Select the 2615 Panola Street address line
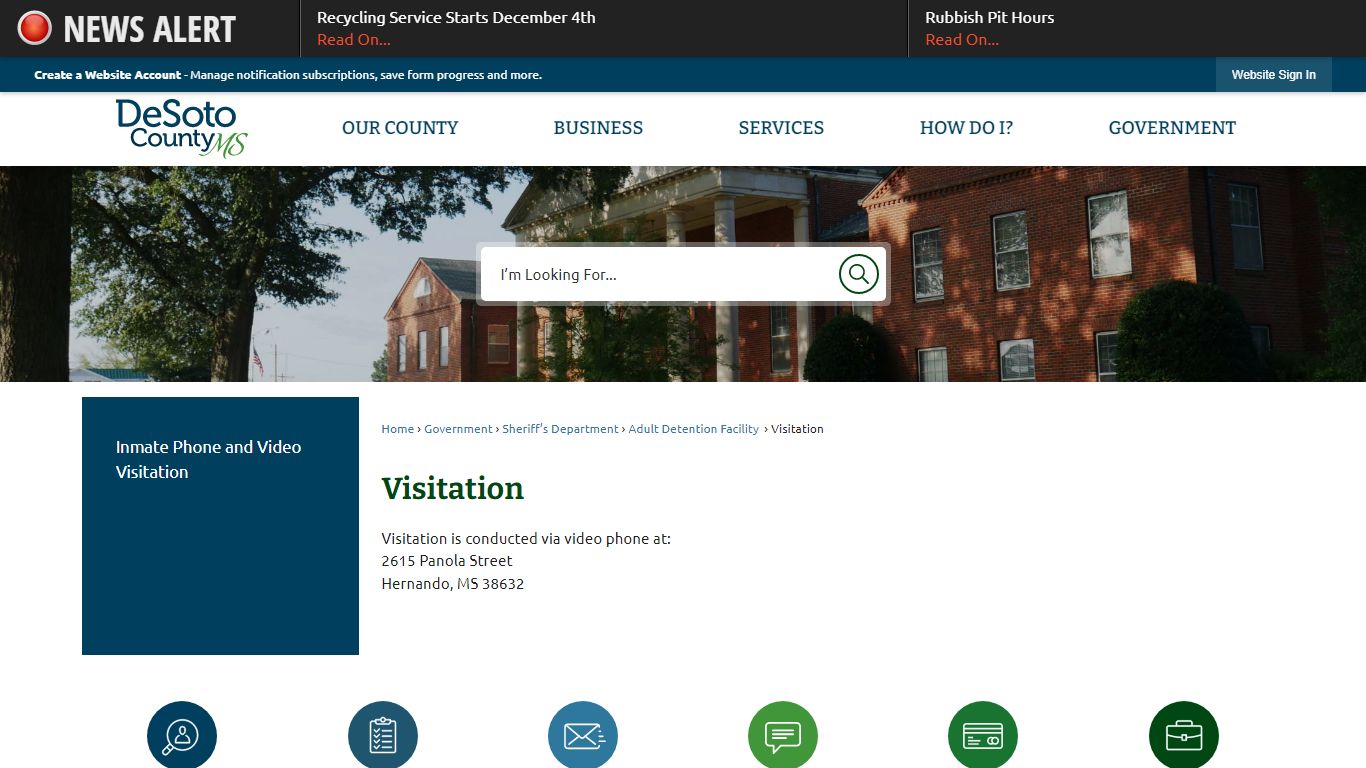This screenshot has width=1366, height=768. 447,561
